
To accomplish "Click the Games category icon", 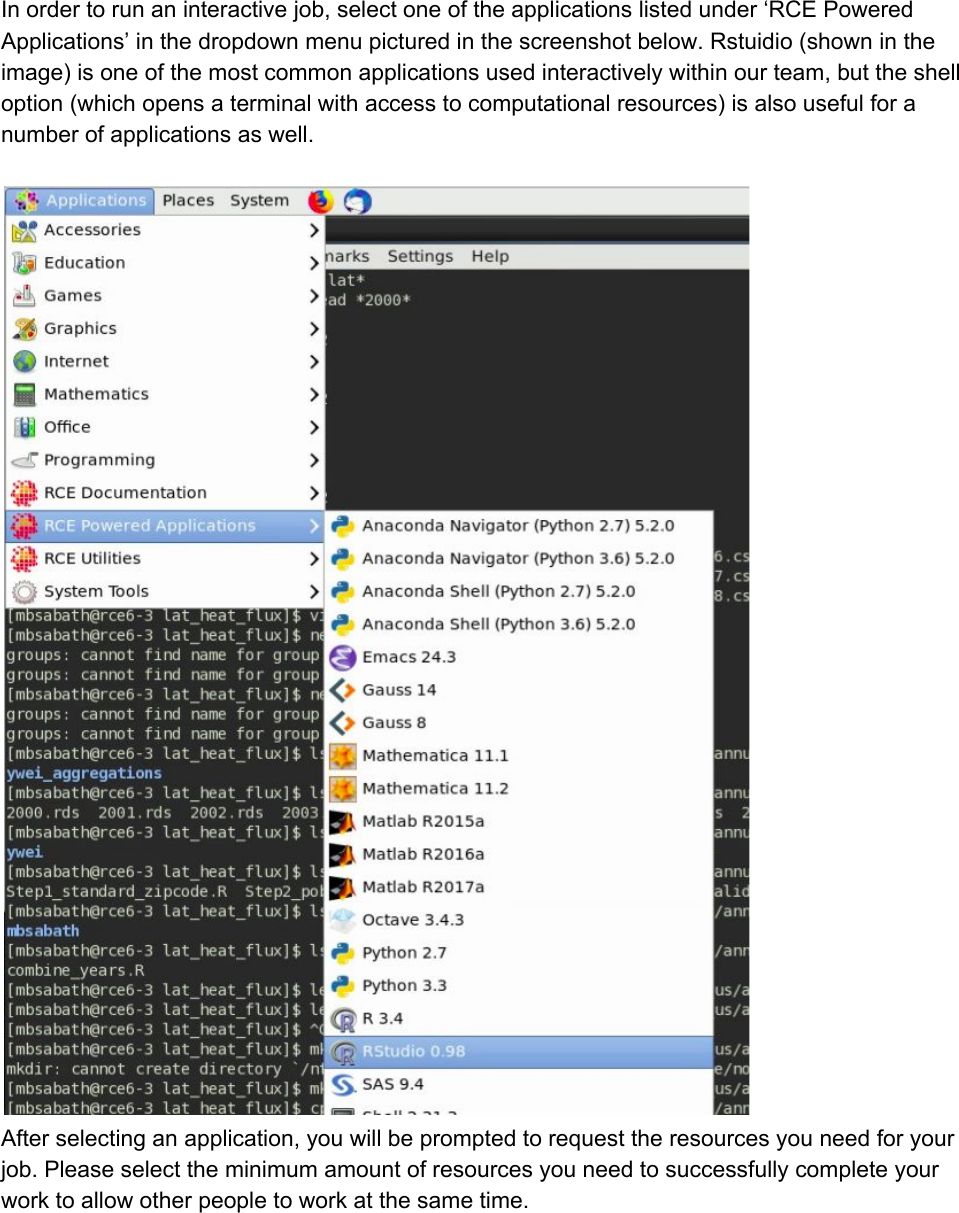I will click(x=25, y=297).
